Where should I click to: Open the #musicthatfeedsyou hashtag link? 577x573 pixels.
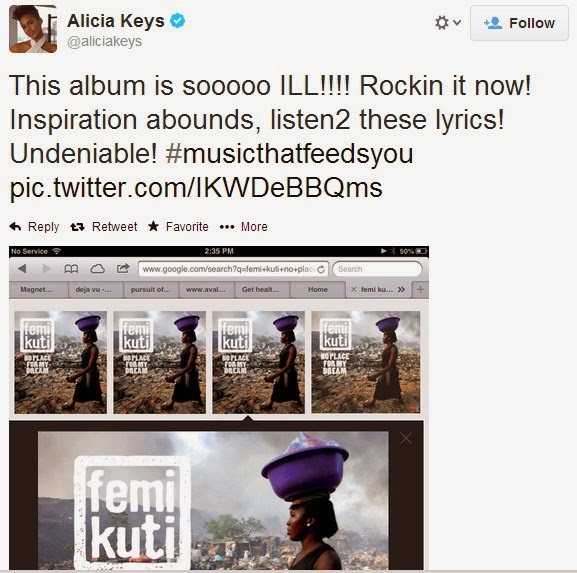[289, 153]
